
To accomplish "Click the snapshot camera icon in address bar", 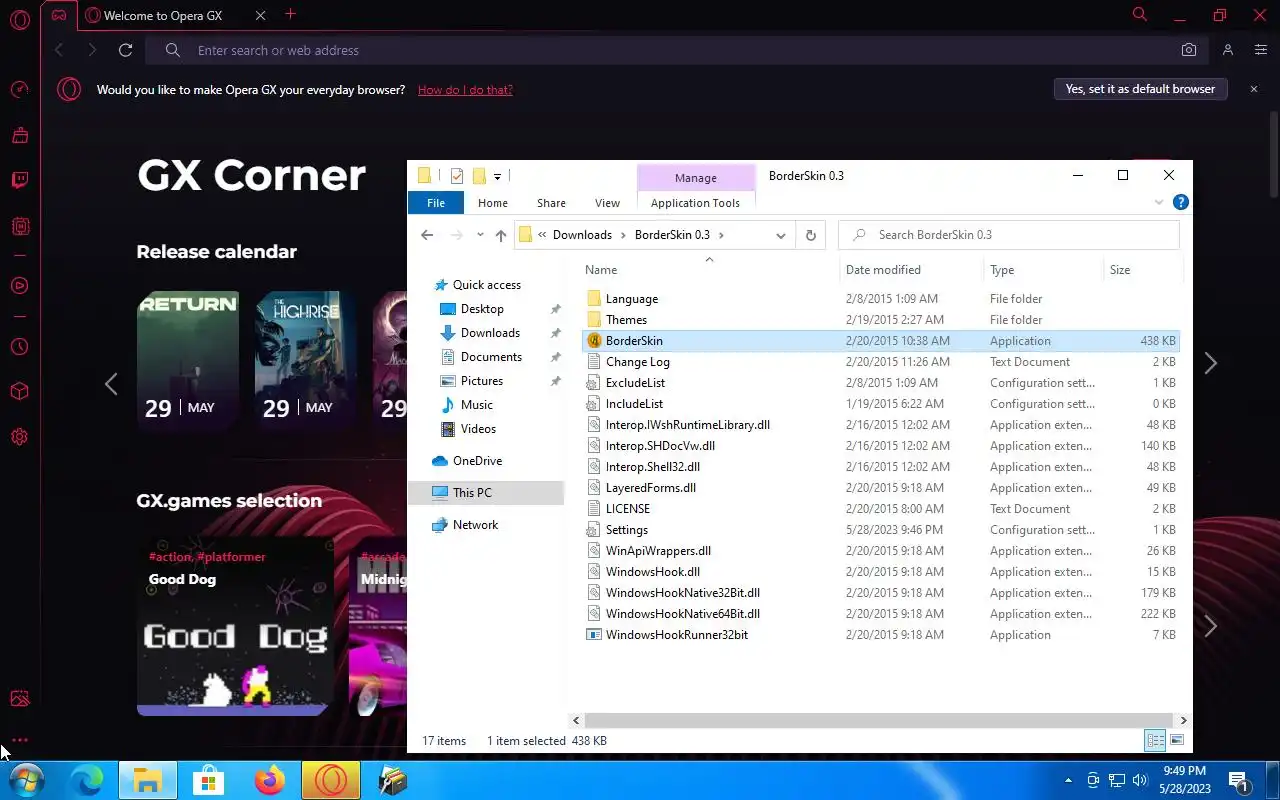I will coord(1188,50).
